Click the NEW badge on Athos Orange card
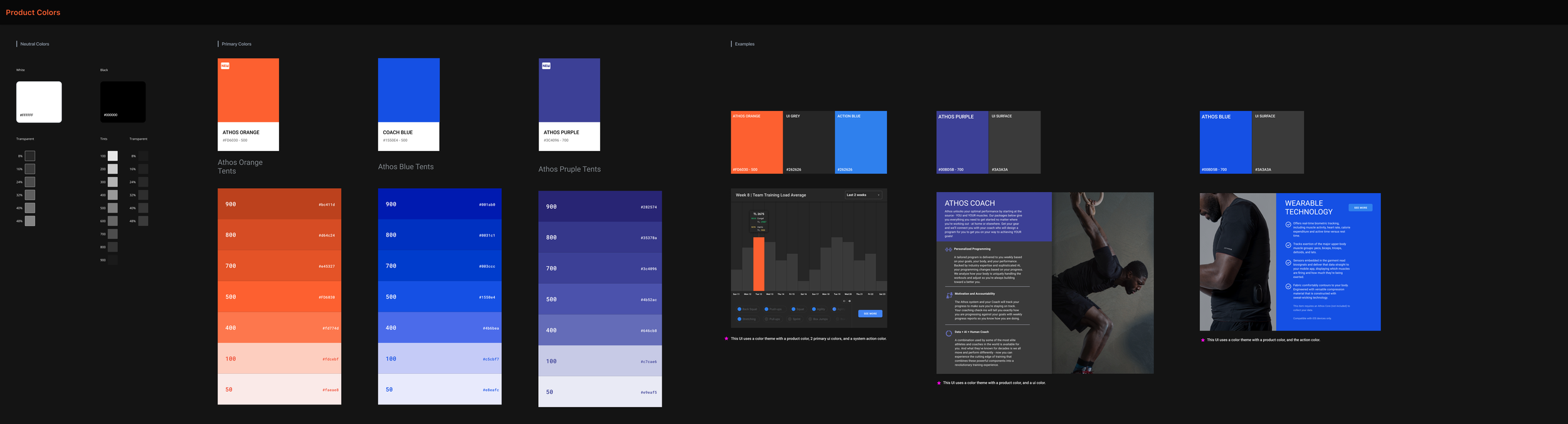The width and height of the screenshot is (1568, 424). [x=225, y=65]
